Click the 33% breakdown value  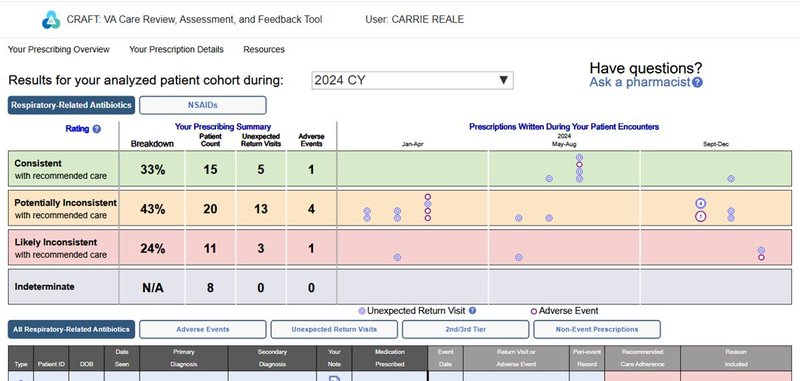(153, 170)
